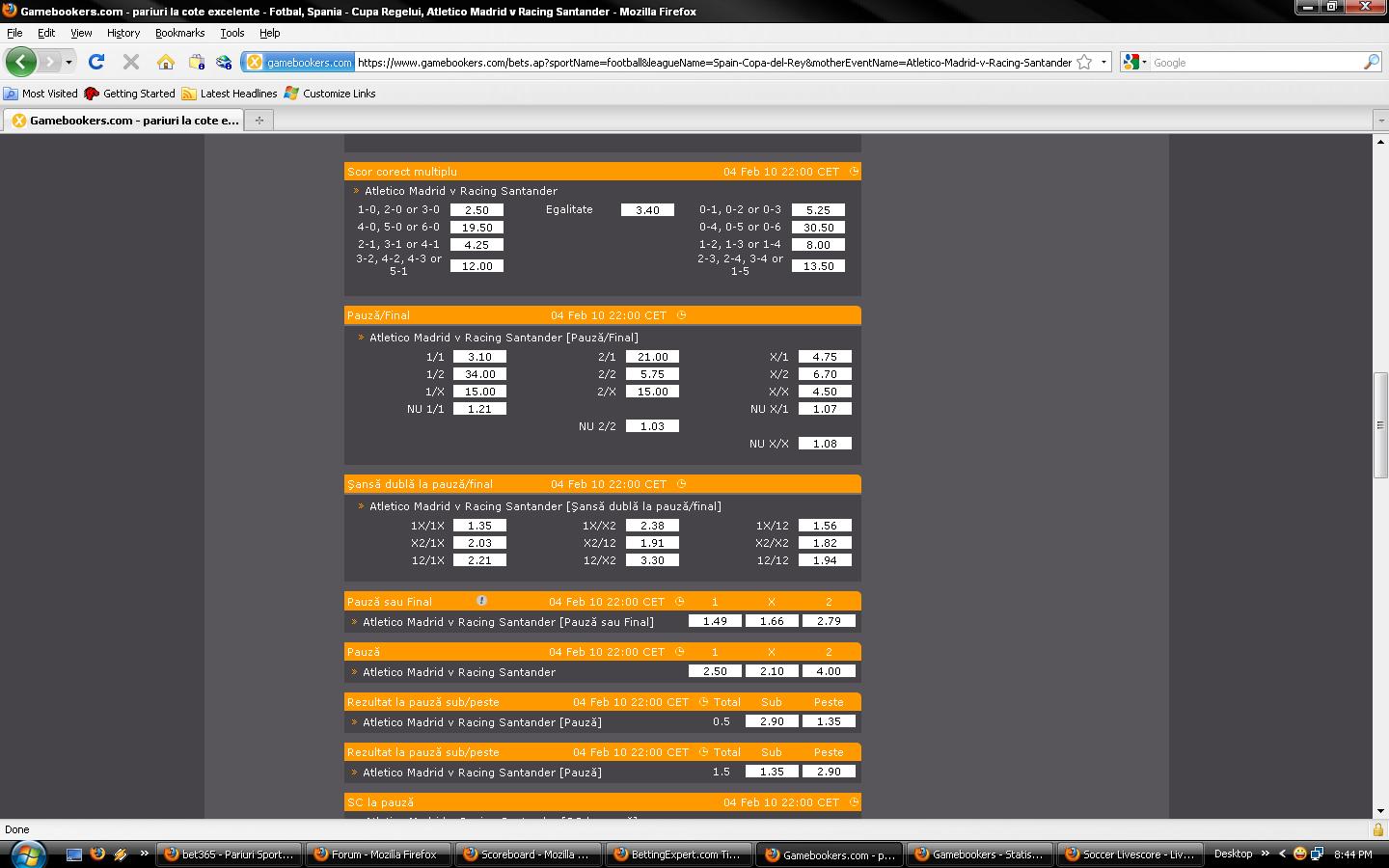Image resolution: width=1389 pixels, height=868 pixels.
Task: Open the Edit menu
Action: click(46, 33)
